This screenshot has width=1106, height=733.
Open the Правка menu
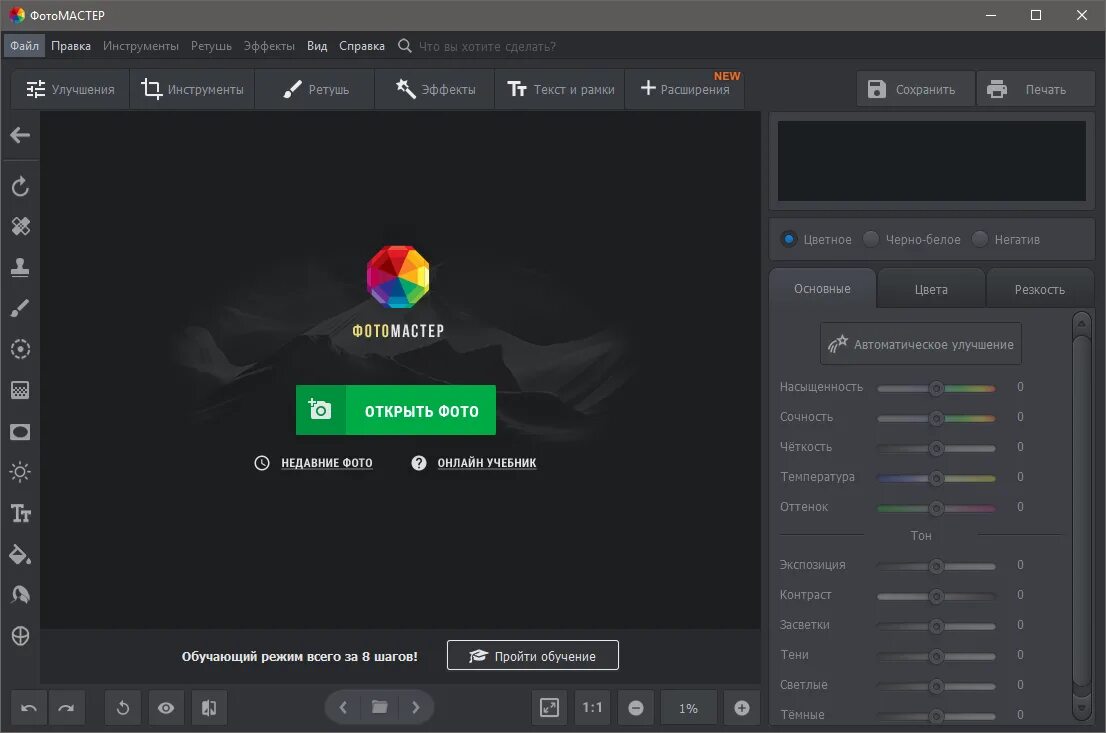click(71, 46)
